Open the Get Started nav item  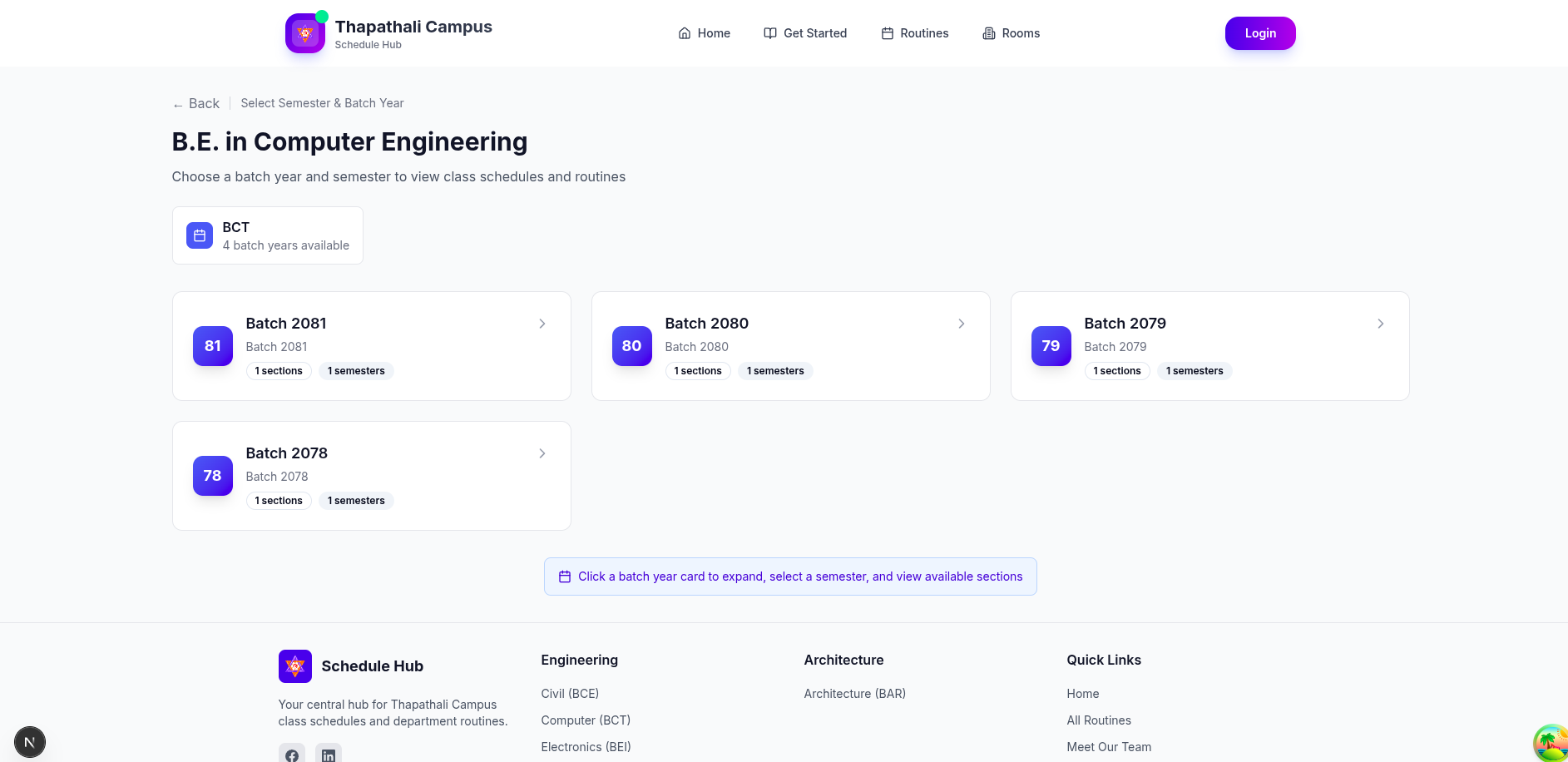805,33
